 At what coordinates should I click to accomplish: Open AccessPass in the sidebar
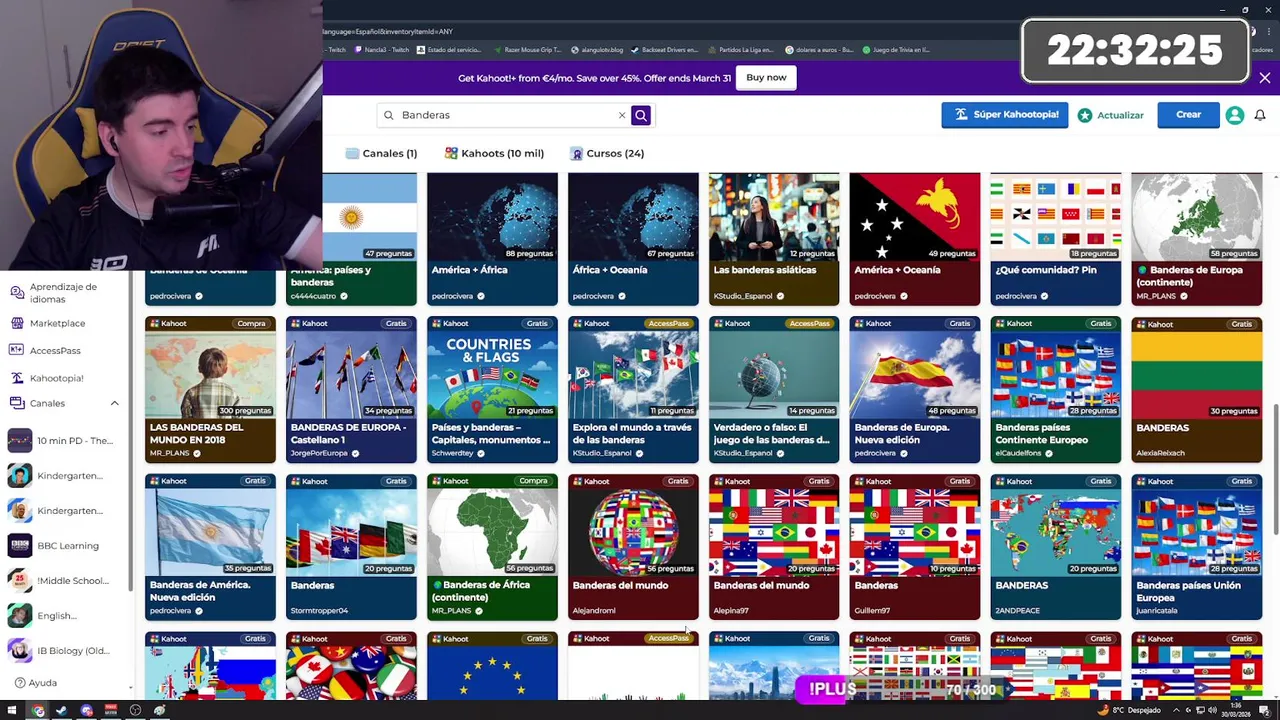[x=55, y=350]
